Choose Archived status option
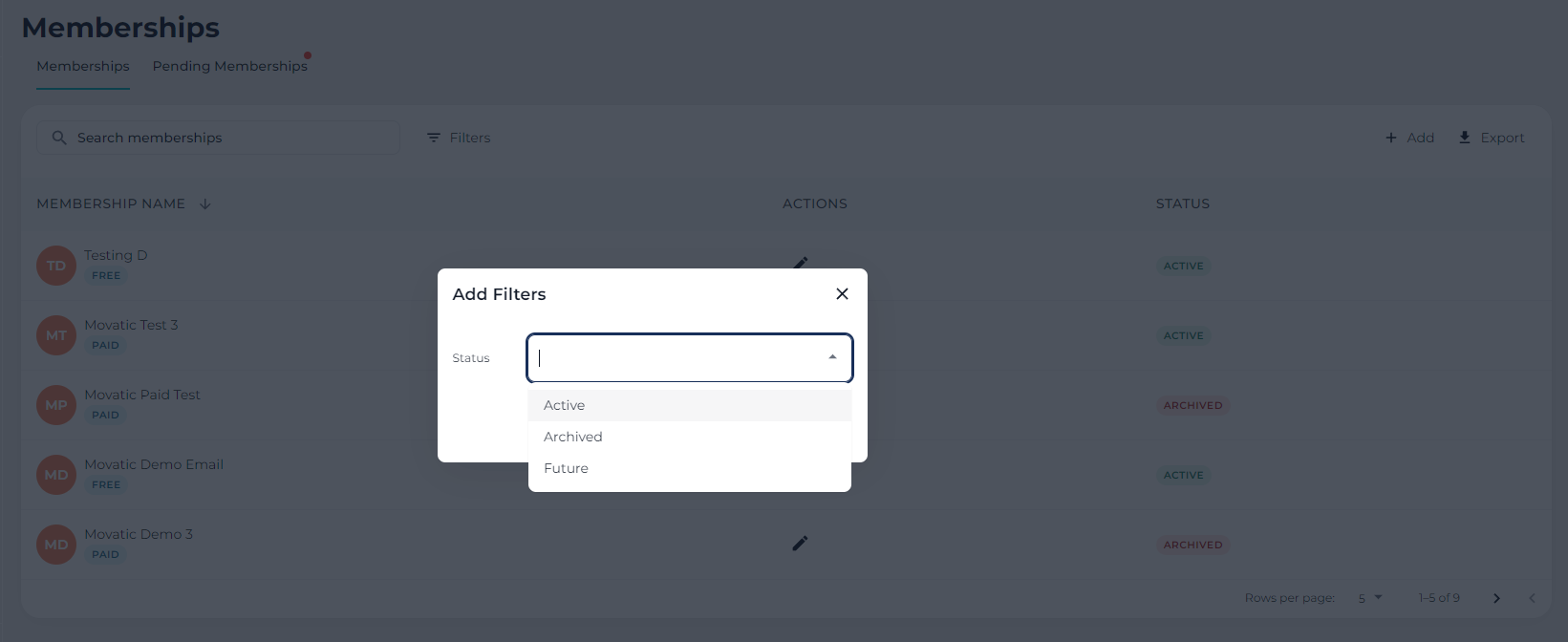 pos(573,437)
